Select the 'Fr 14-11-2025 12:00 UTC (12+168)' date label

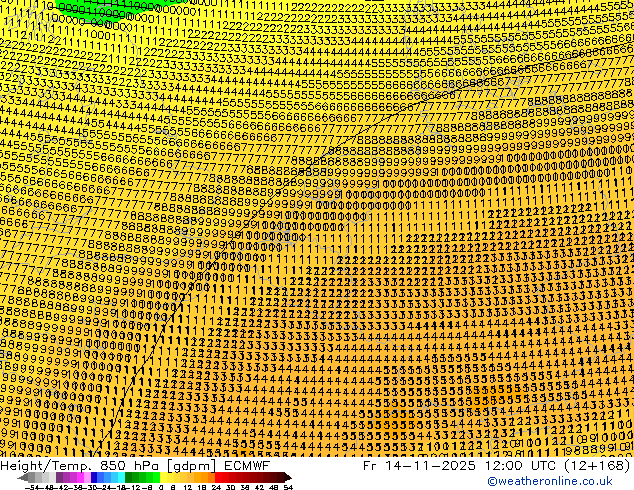click(x=497, y=466)
